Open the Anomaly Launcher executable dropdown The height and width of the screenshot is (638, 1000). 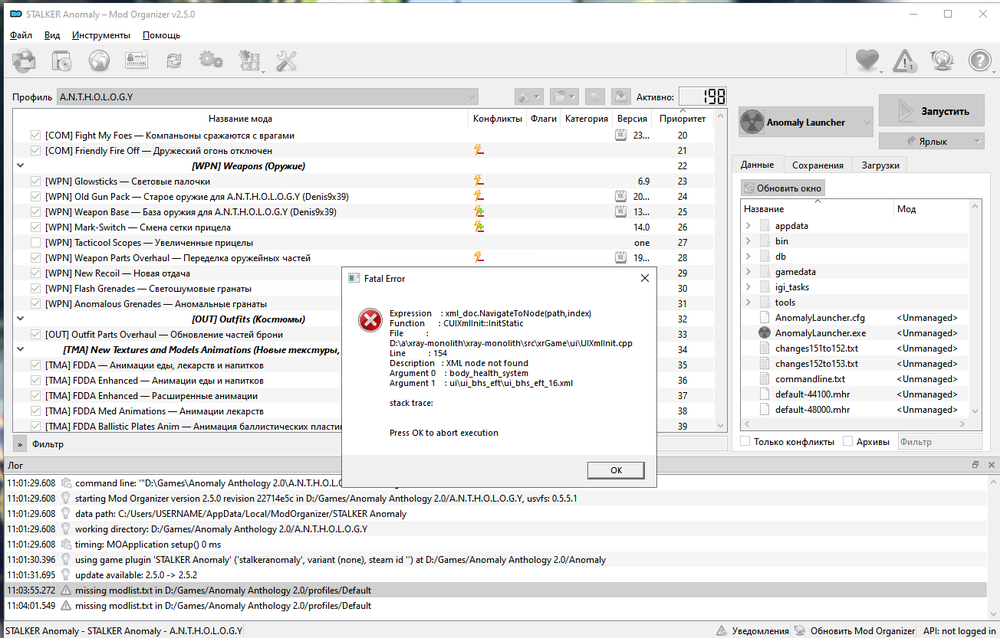(805, 122)
